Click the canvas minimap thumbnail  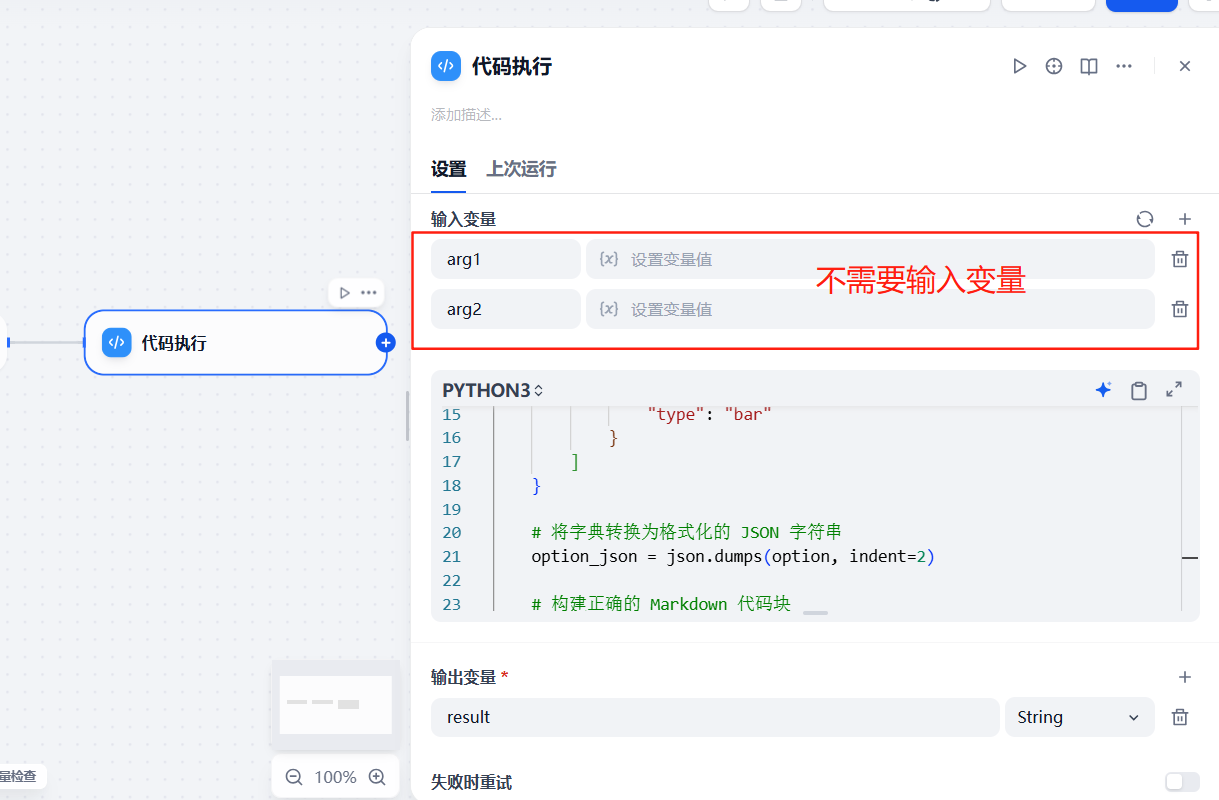335,704
